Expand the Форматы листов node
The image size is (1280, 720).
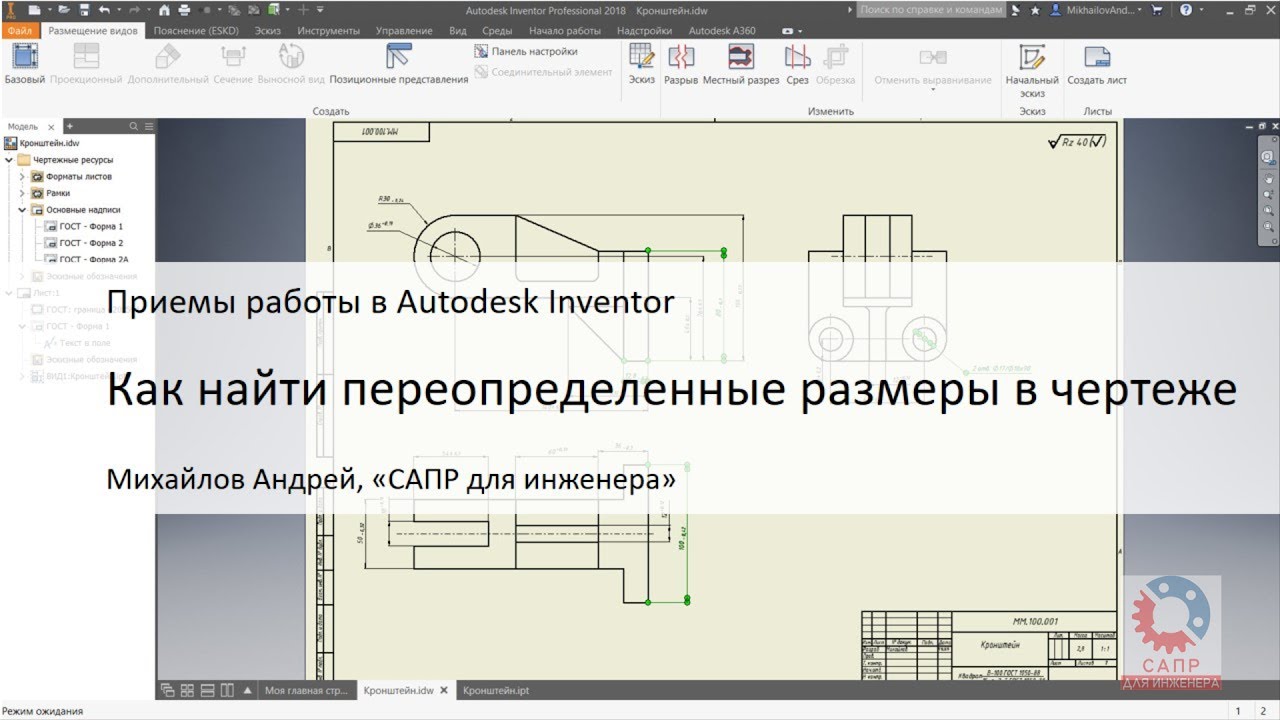pyautogui.click(x=22, y=176)
